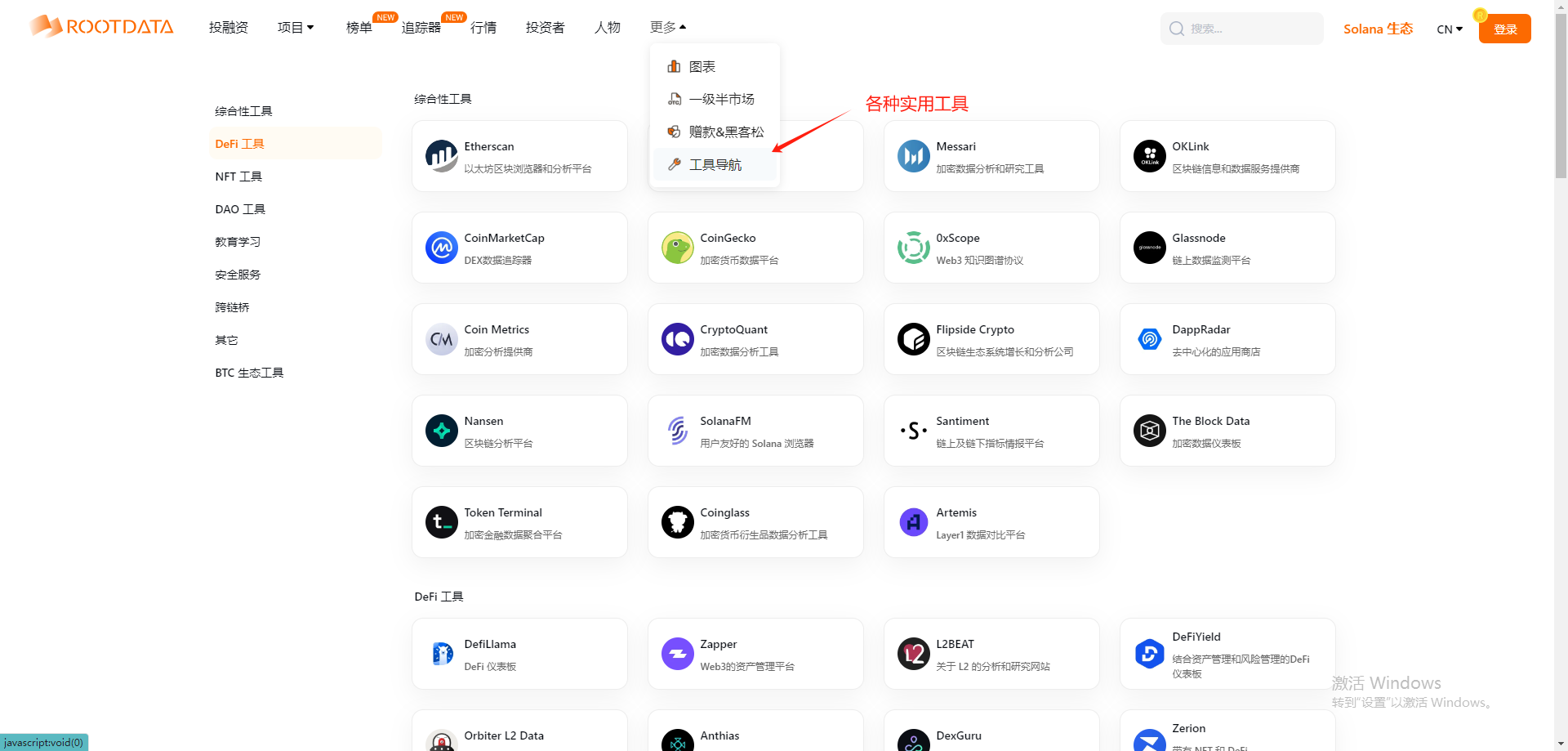Image resolution: width=1568 pixels, height=751 pixels.
Task: Click The Block Data logo icon
Action: tap(1150, 431)
